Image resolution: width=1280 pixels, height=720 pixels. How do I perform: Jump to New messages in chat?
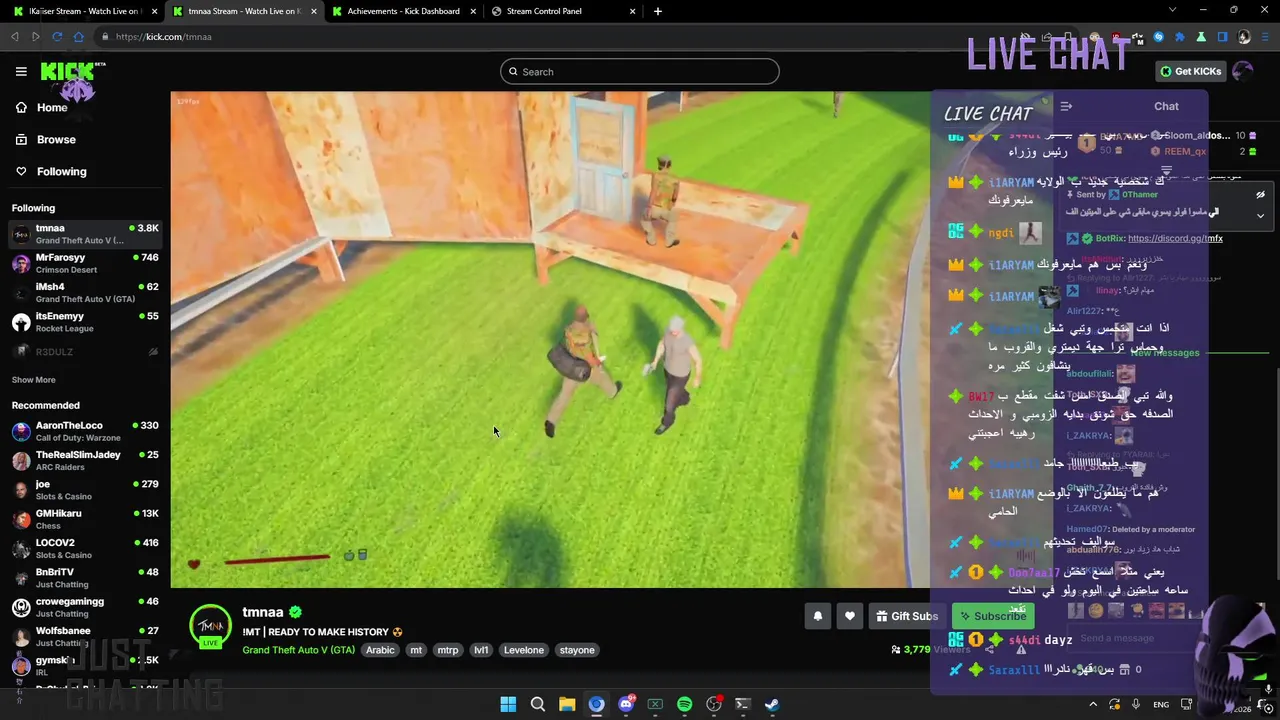pyautogui.click(x=1165, y=353)
